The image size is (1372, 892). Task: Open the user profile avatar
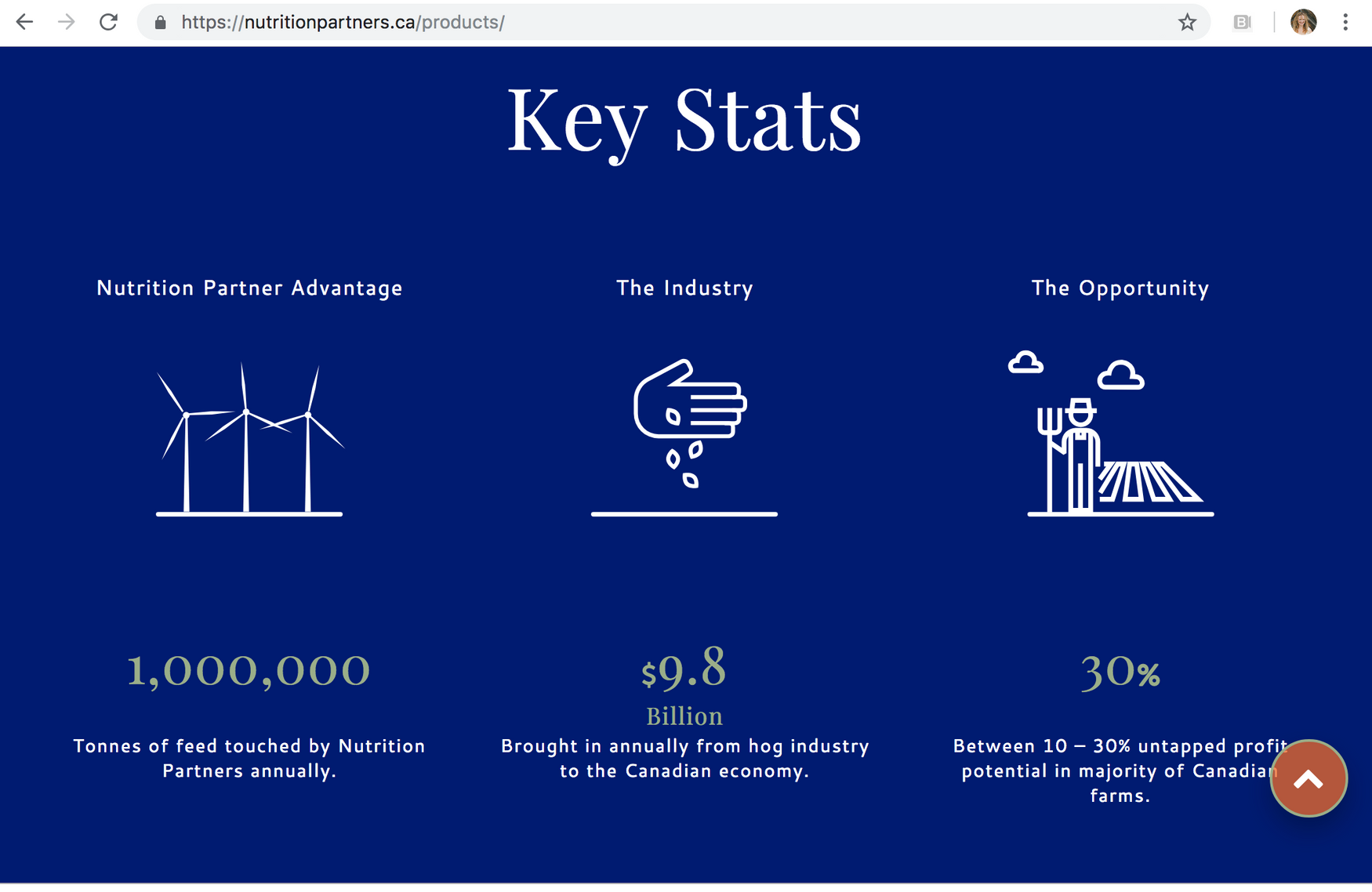pyautogui.click(x=1303, y=22)
